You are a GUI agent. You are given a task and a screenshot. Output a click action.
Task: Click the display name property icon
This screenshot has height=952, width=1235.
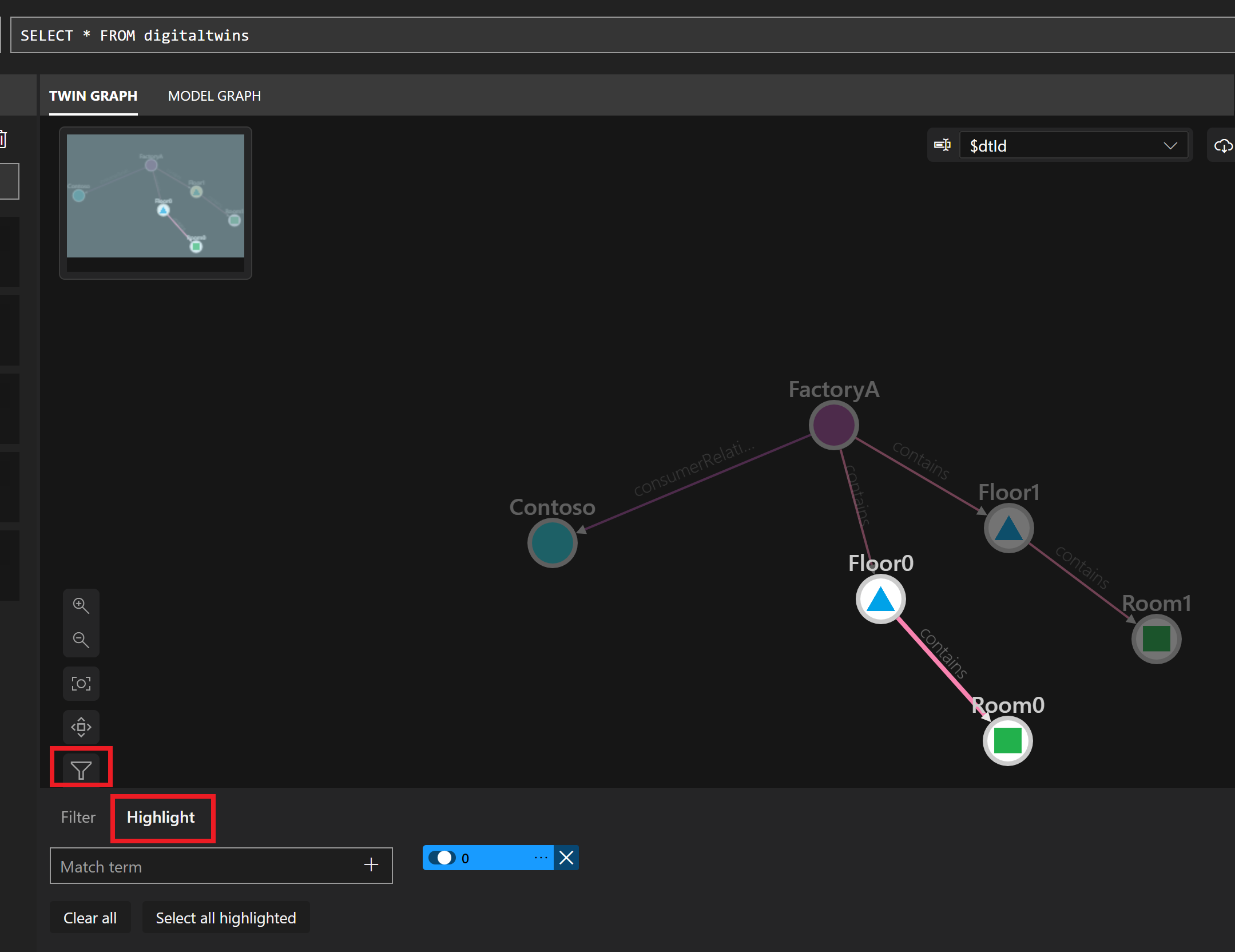[942, 145]
